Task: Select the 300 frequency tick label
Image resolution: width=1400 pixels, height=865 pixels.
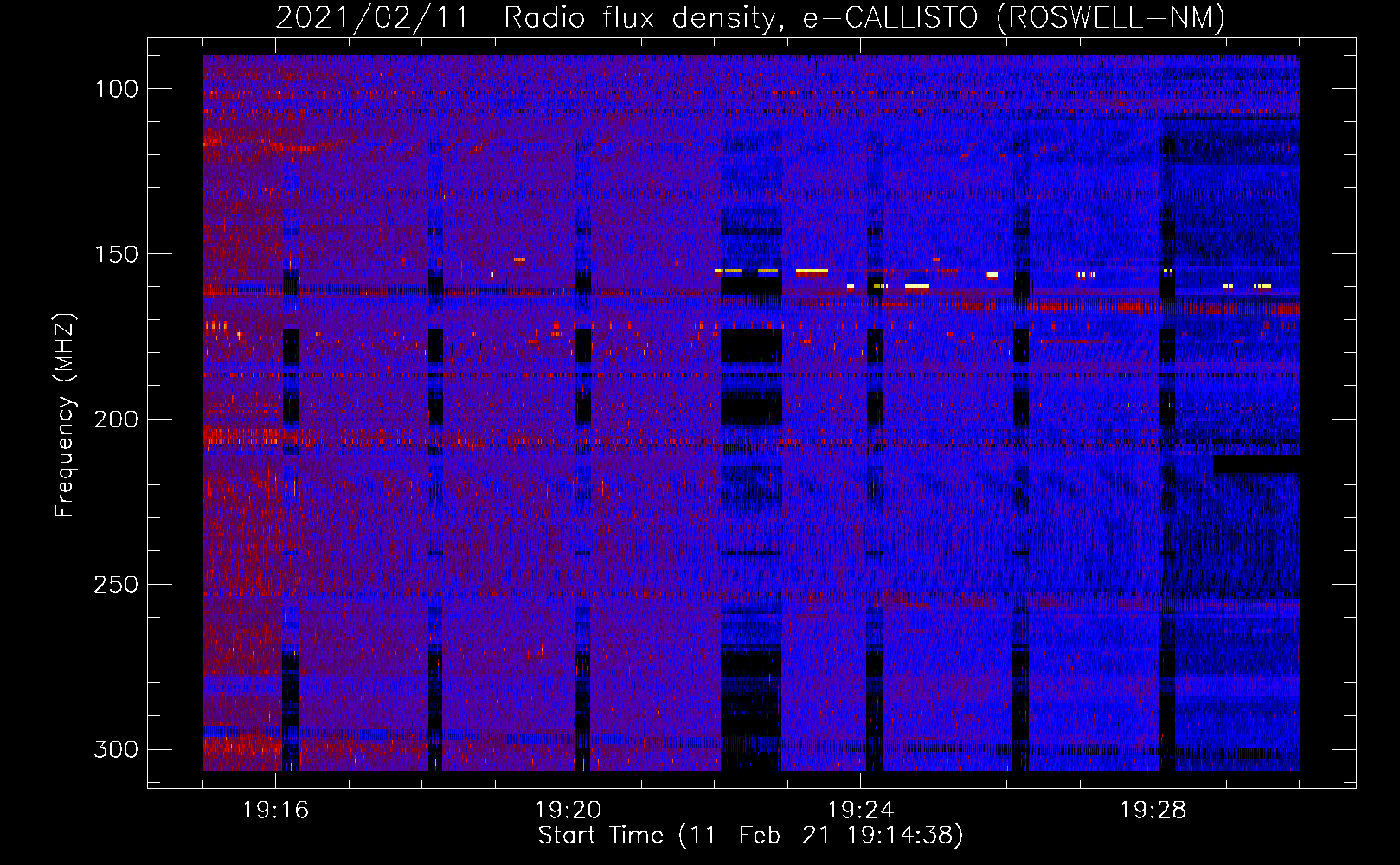Action: click(x=116, y=749)
